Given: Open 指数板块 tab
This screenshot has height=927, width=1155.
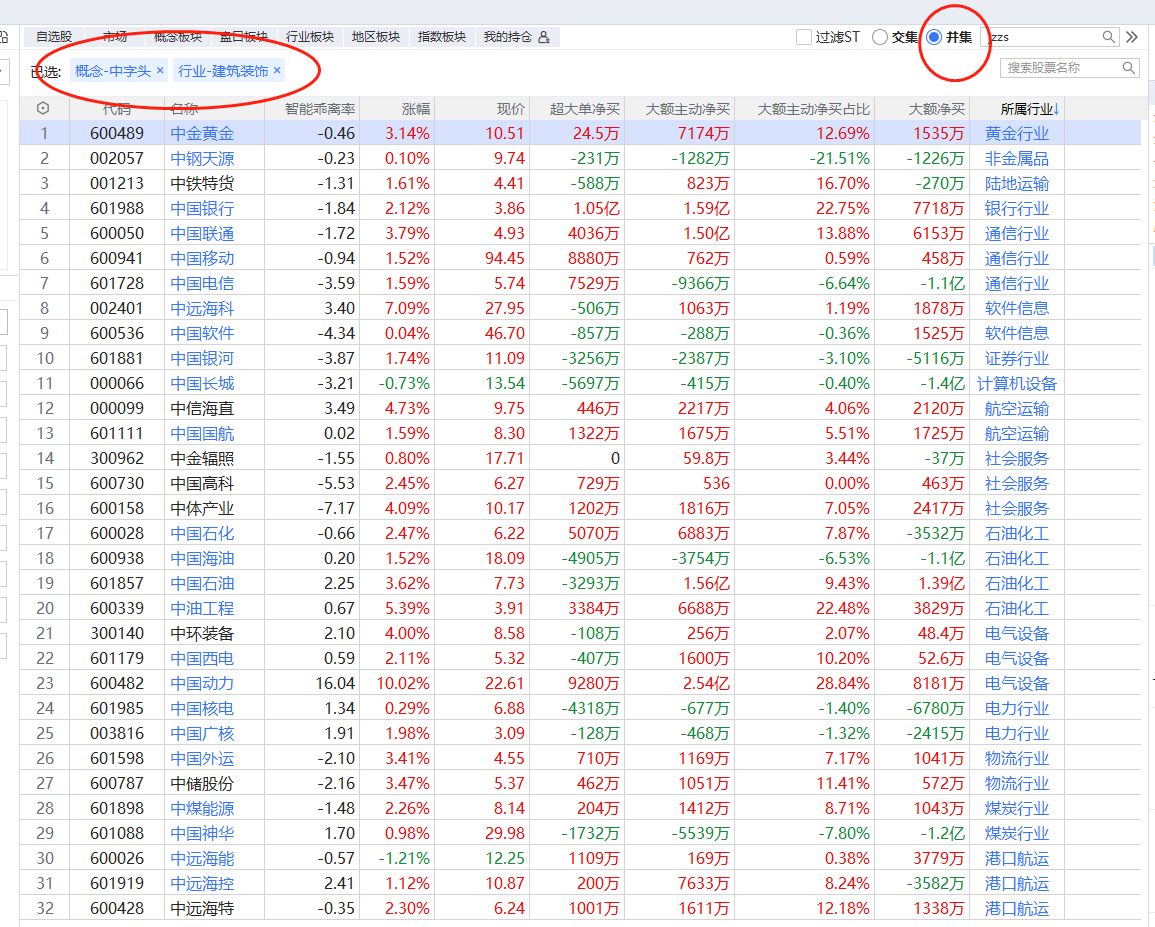Looking at the screenshot, I should pos(442,37).
